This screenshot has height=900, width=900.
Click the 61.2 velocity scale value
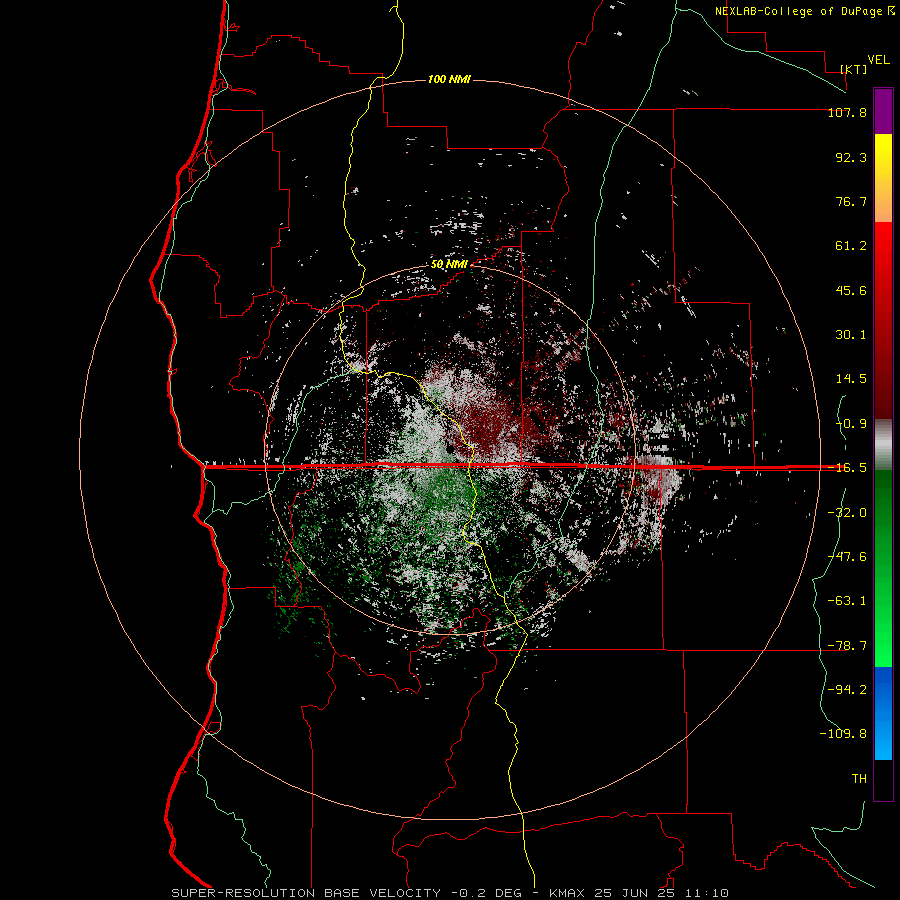click(851, 246)
